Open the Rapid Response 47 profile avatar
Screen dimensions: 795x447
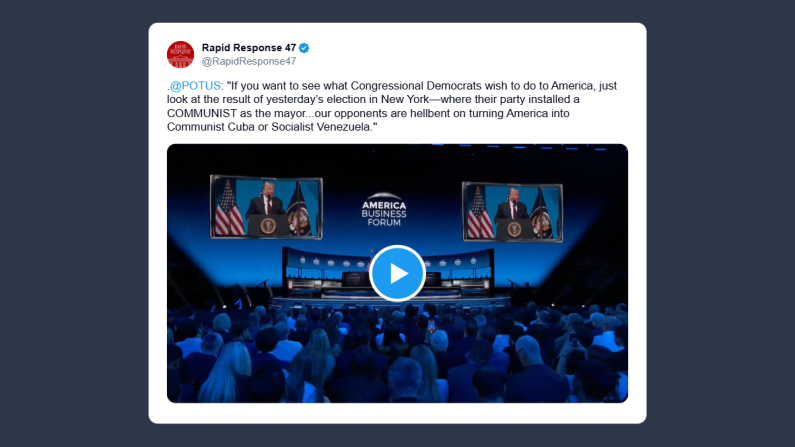tap(180, 54)
